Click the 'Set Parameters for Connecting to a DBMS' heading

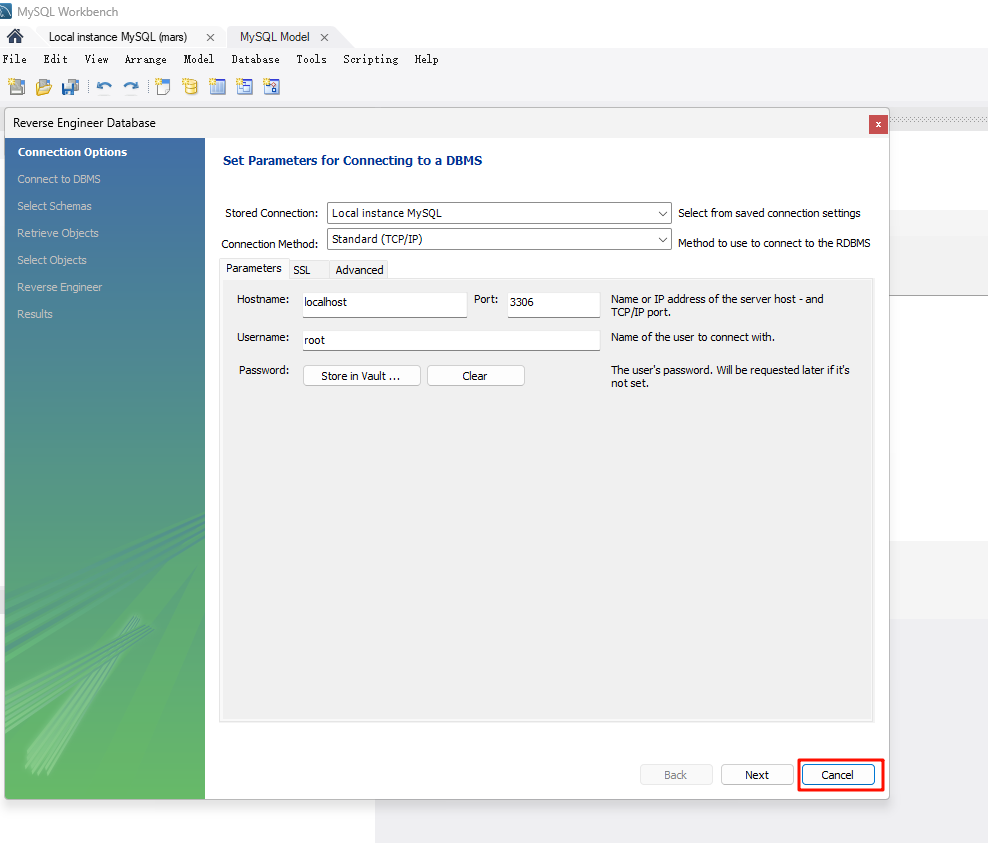352,161
